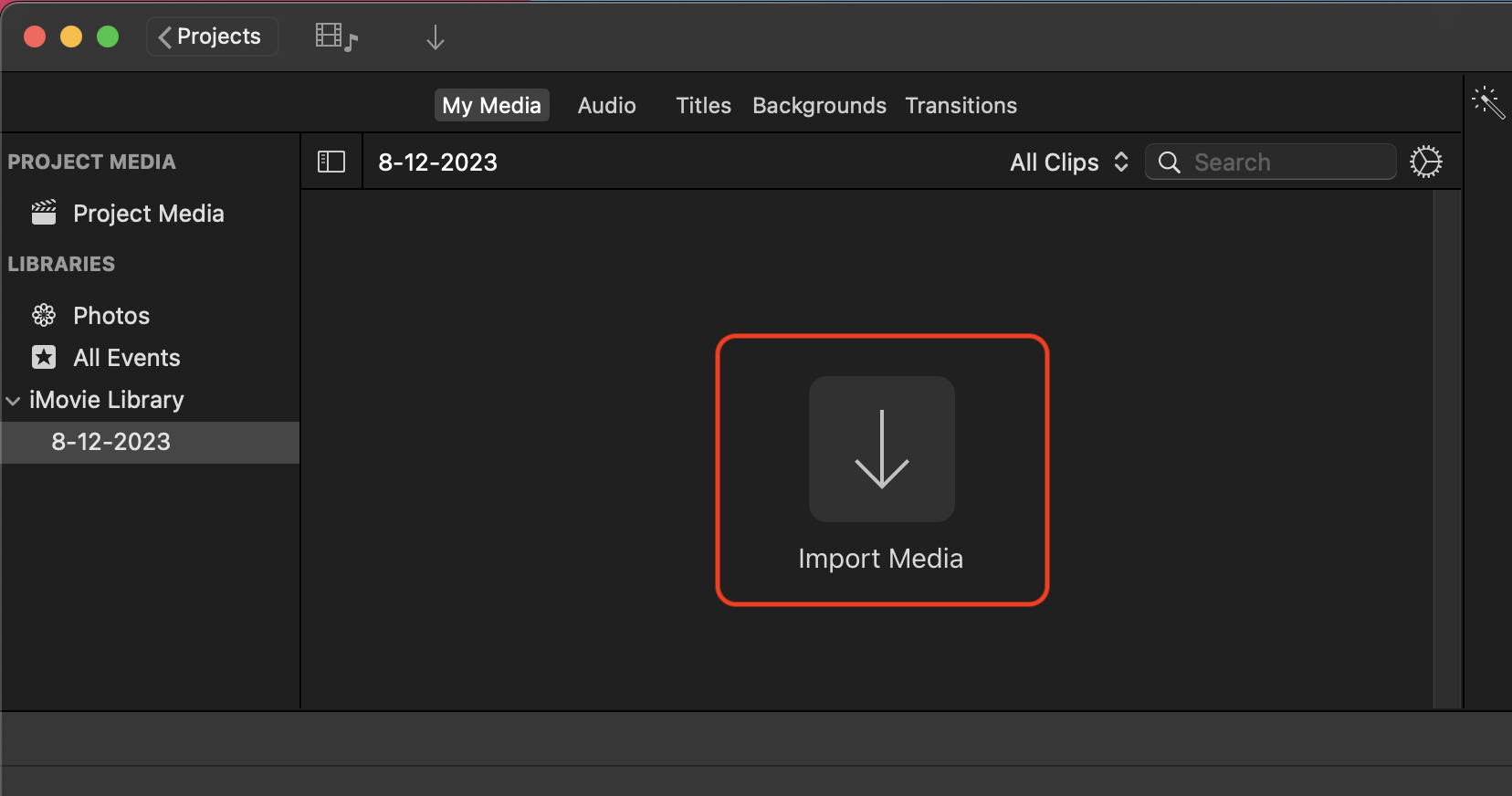Viewport: 1512px width, 796px height.
Task: Minimize the iMovie window
Action: 71,37
